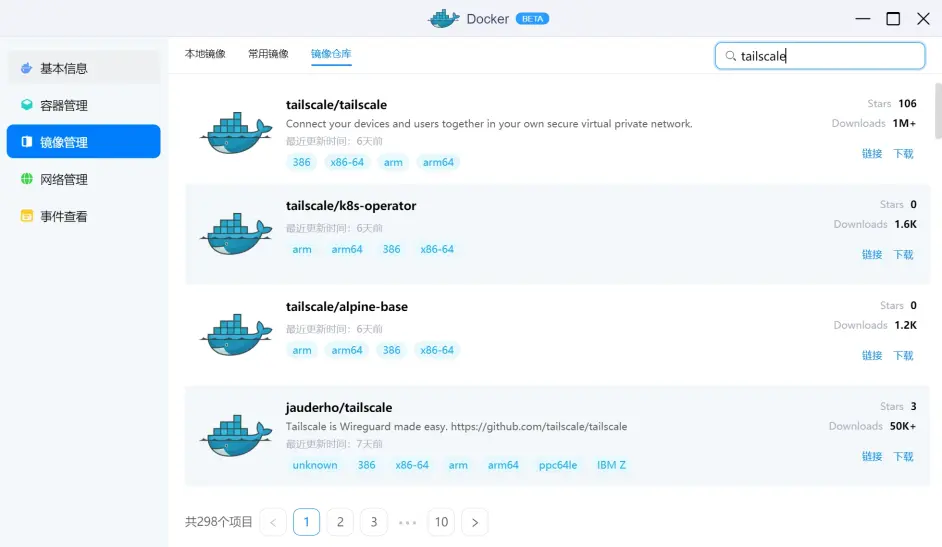Click arm64 tag on tailscale/k8s-operator
The height and width of the screenshot is (547, 942).
coord(347,249)
